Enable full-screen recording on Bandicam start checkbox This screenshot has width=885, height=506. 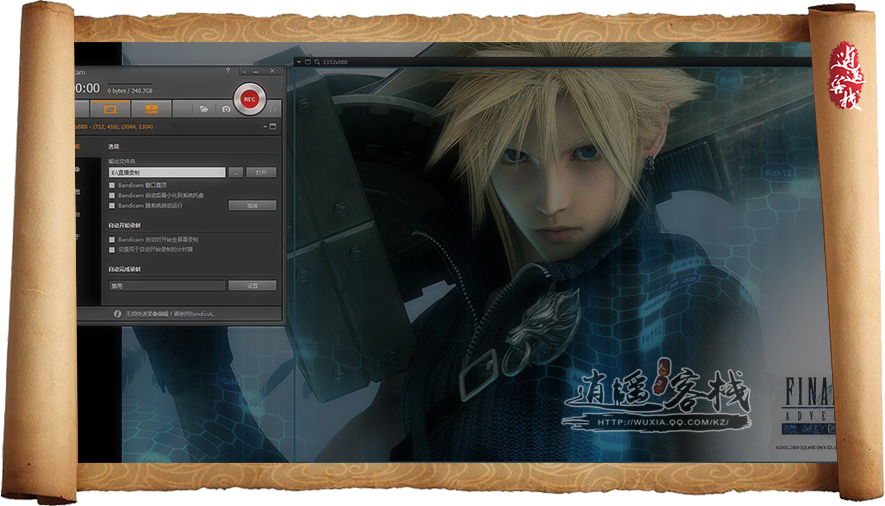pyautogui.click(x=112, y=240)
